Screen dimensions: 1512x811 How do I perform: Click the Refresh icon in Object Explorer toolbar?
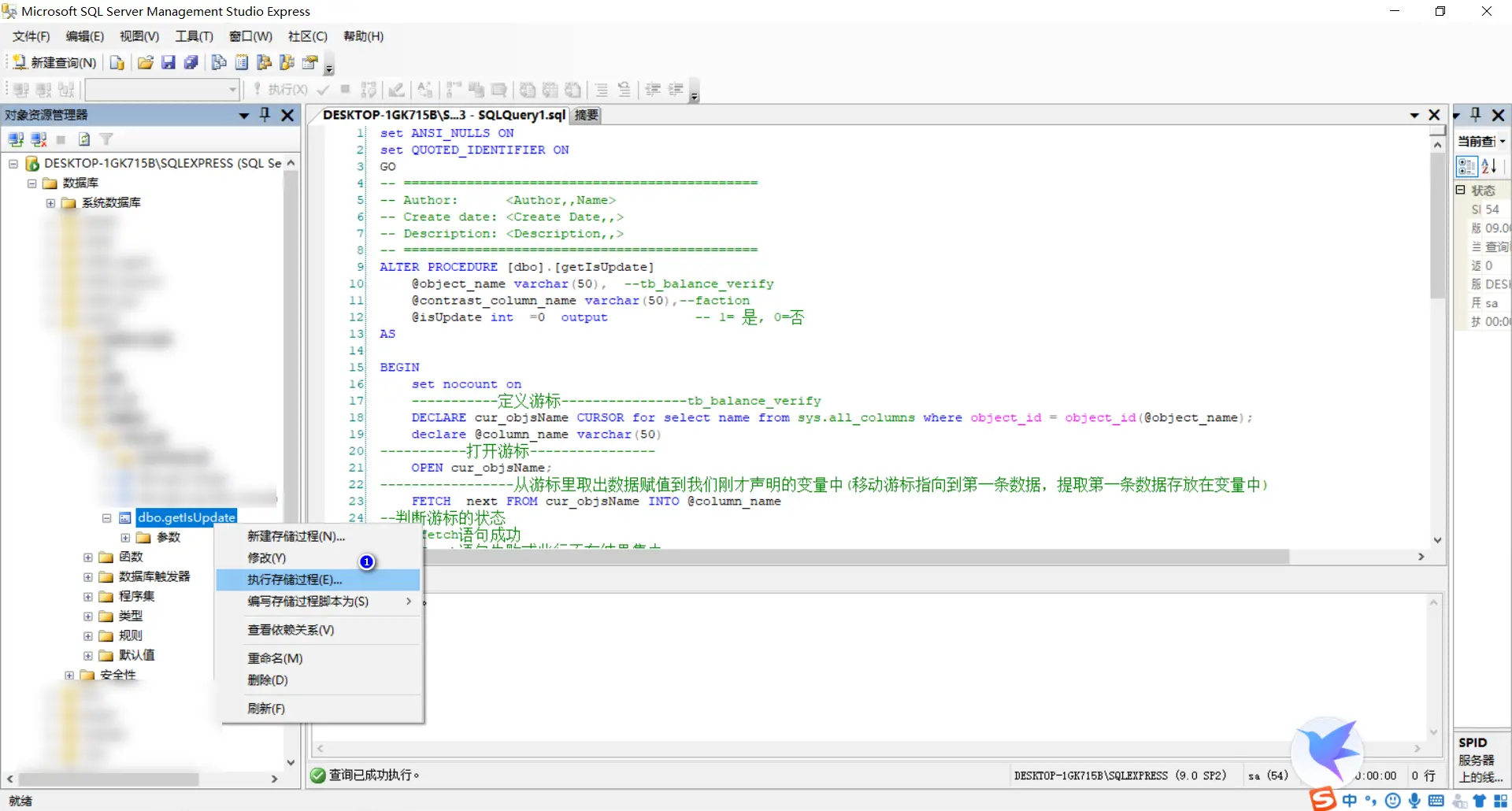84,139
